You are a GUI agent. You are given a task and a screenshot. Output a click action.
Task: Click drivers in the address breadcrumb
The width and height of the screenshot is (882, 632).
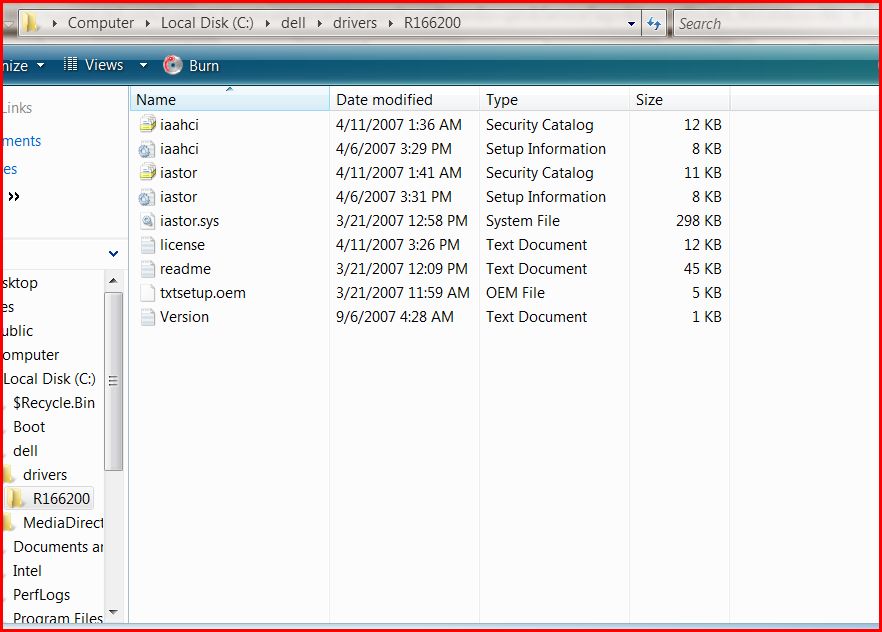click(x=355, y=23)
